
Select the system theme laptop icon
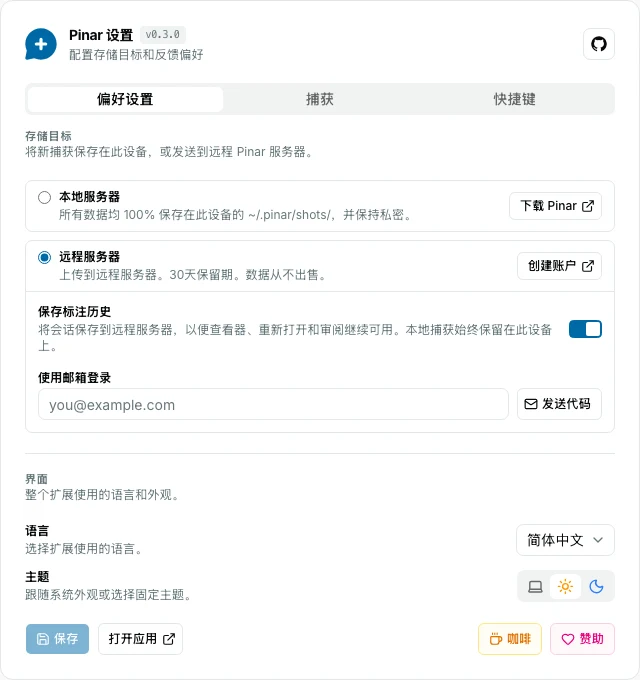[535, 586]
